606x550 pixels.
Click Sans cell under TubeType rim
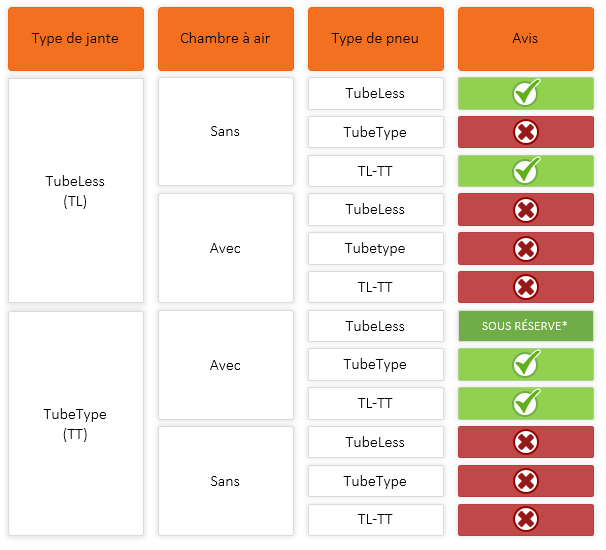(x=226, y=481)
